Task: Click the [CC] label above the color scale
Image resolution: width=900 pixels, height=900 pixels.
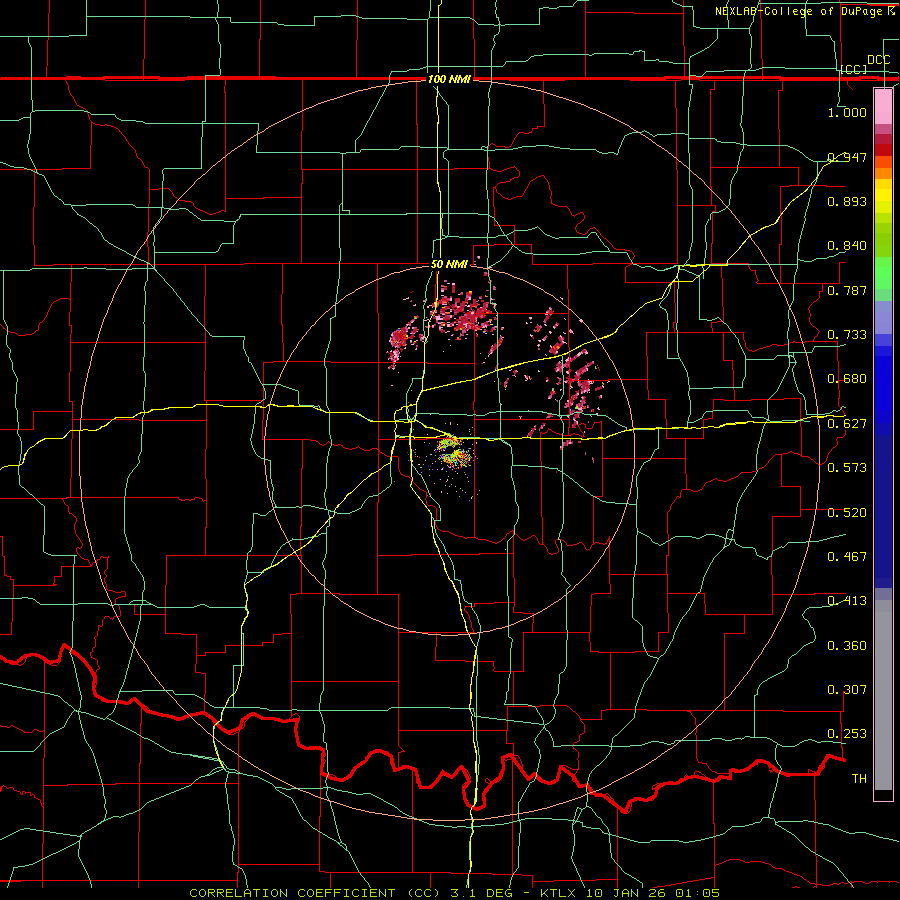Action: 854,69
